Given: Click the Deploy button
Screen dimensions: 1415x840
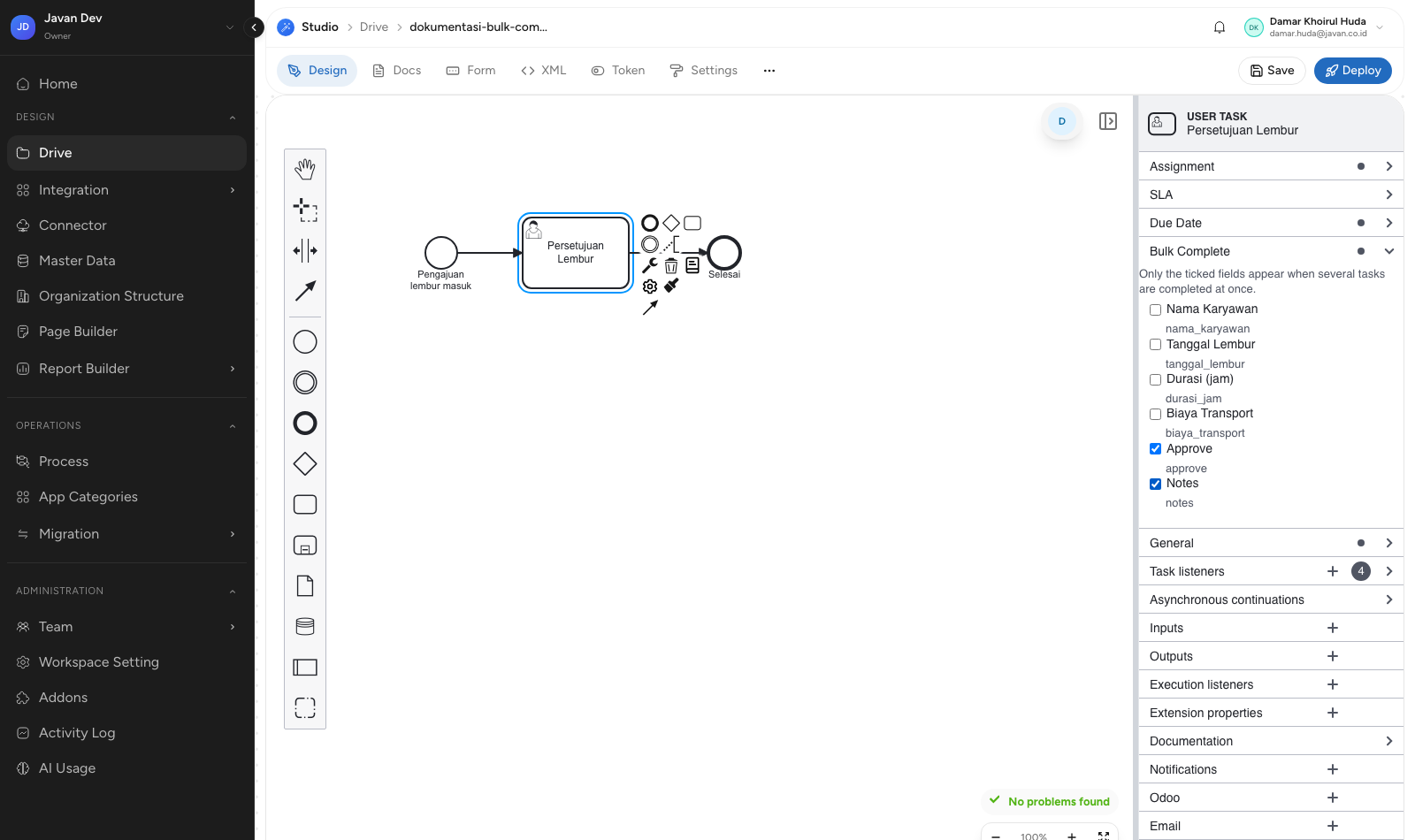Looking at the screenshot, I should coord(1353,71).
